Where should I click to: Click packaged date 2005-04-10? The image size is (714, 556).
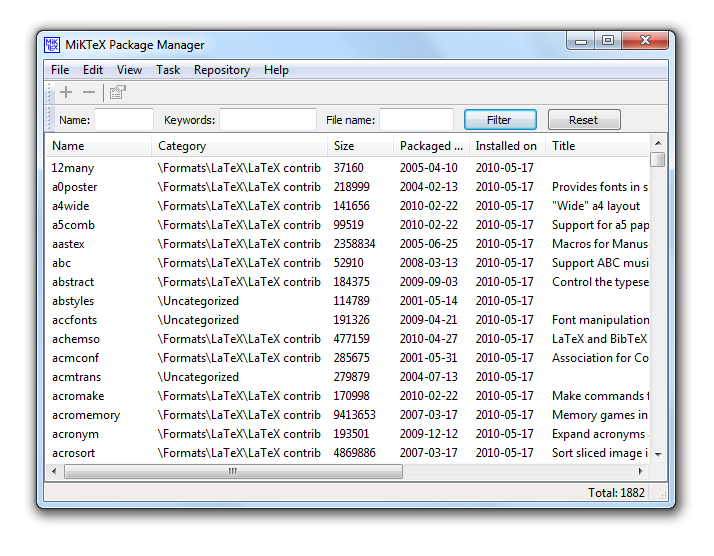[428, 168]
